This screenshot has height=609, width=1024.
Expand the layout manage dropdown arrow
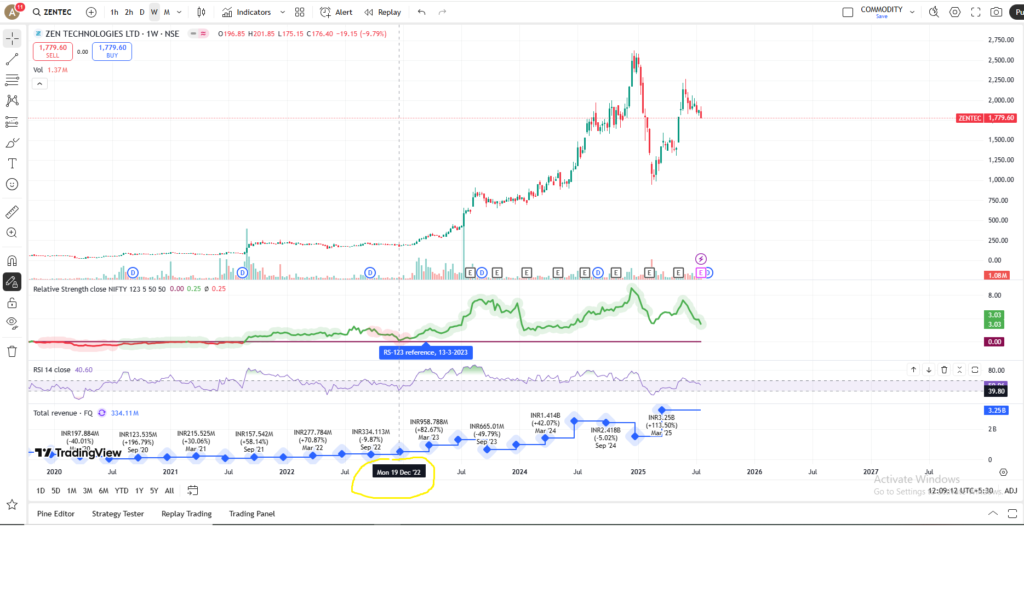click(912, 12)
